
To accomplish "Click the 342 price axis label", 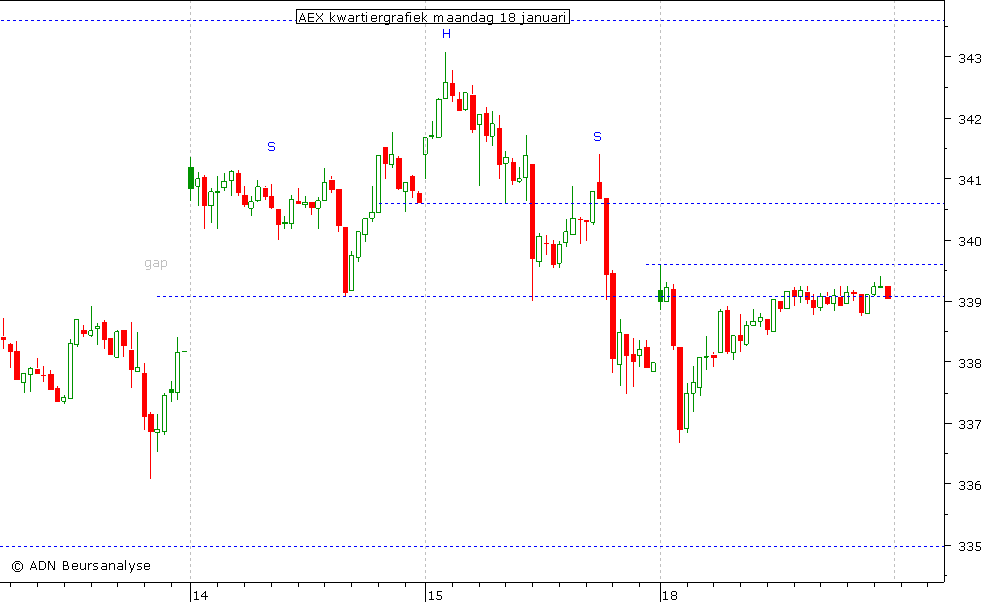I will (969, 119).
